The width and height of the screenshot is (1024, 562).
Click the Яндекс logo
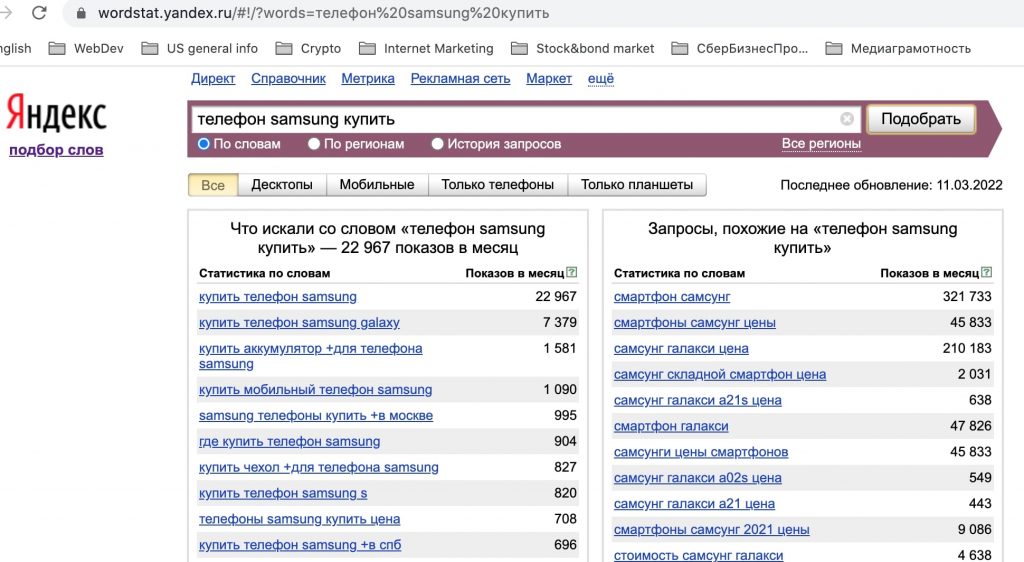56,113
